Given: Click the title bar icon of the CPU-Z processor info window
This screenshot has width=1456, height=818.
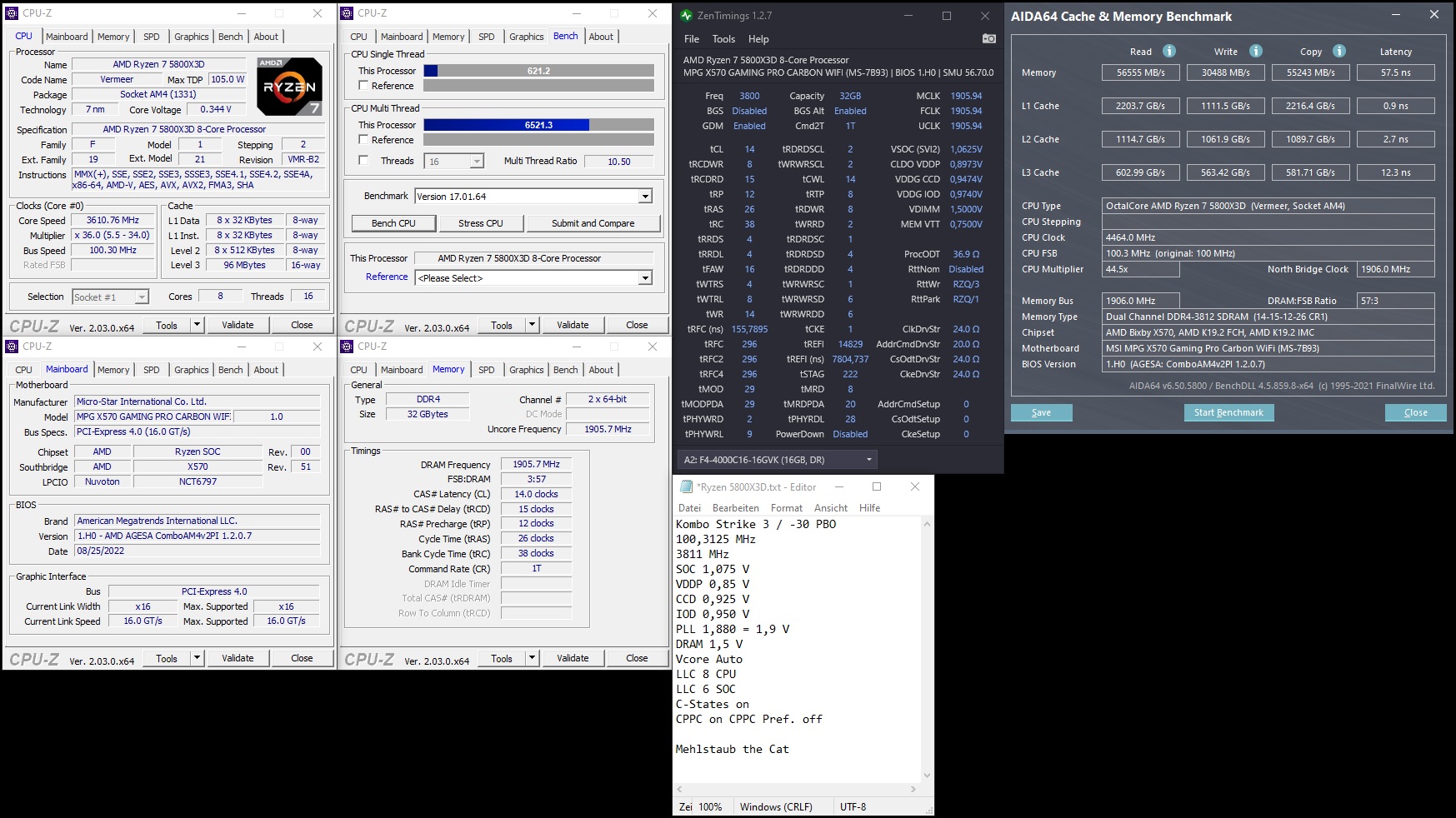Looking at the screenshot, I should tap(13, 13).
